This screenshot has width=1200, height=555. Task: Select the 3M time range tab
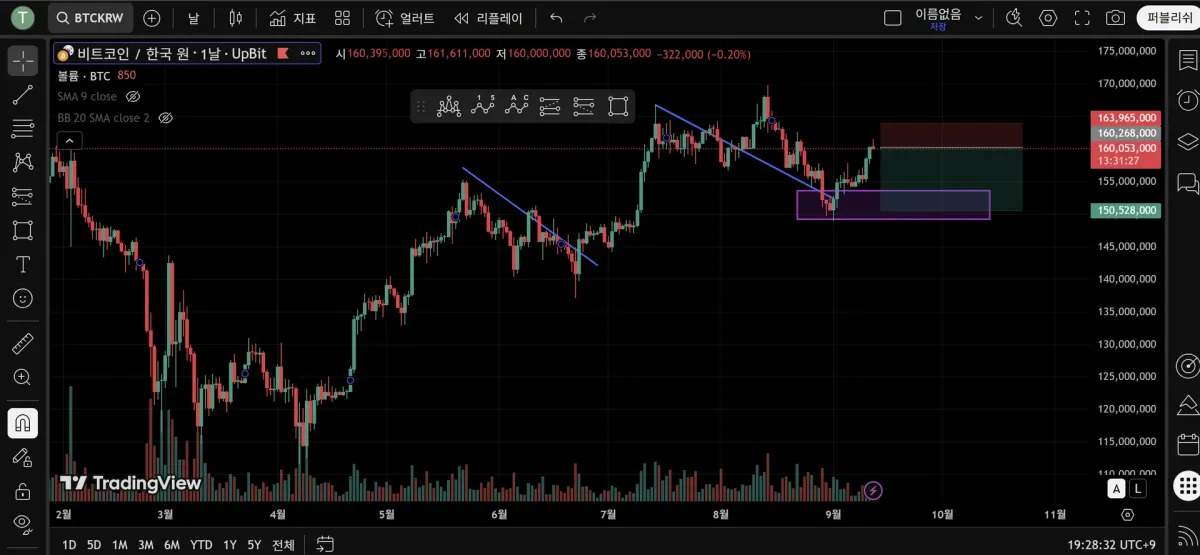[x=146, y=545]
